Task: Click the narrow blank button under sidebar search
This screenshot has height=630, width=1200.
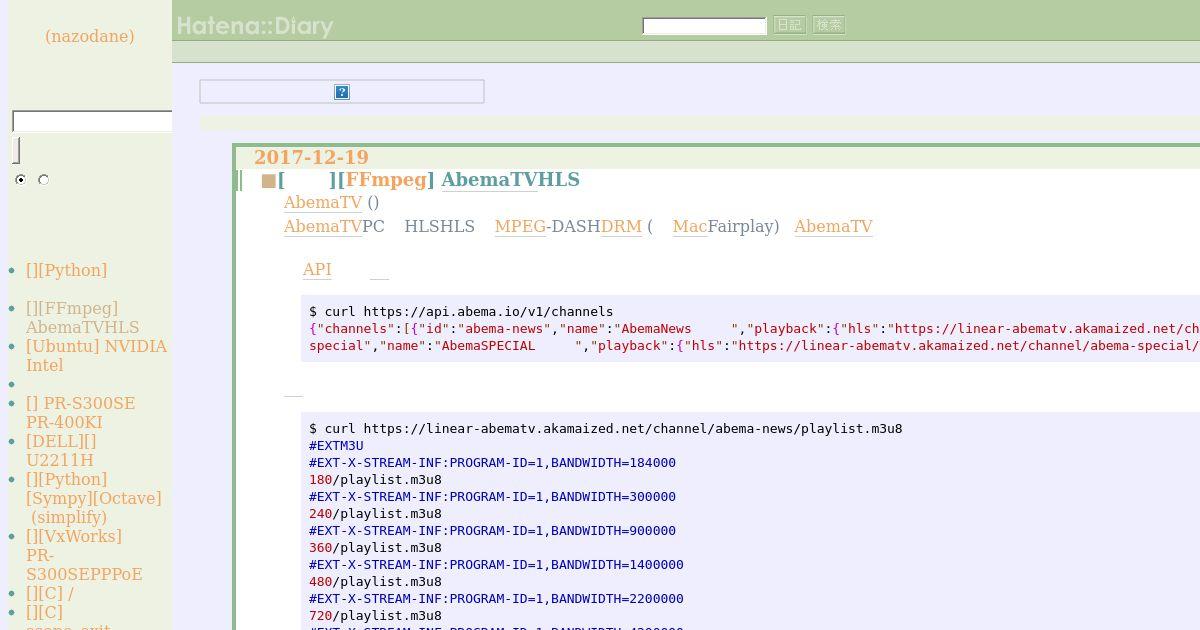Action: coord(16,150)
